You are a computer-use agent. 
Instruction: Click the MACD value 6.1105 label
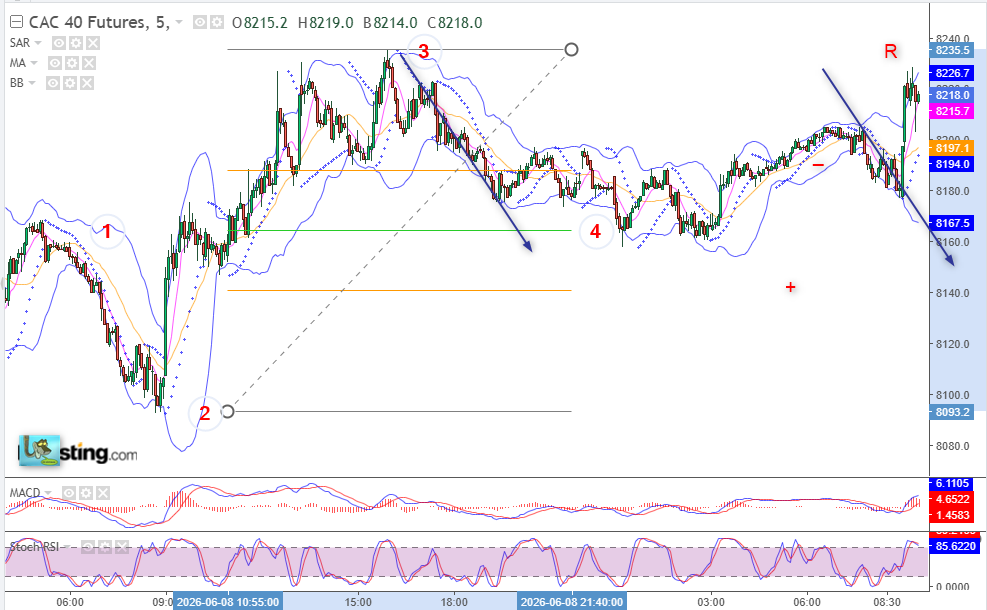tap(952, 483)
